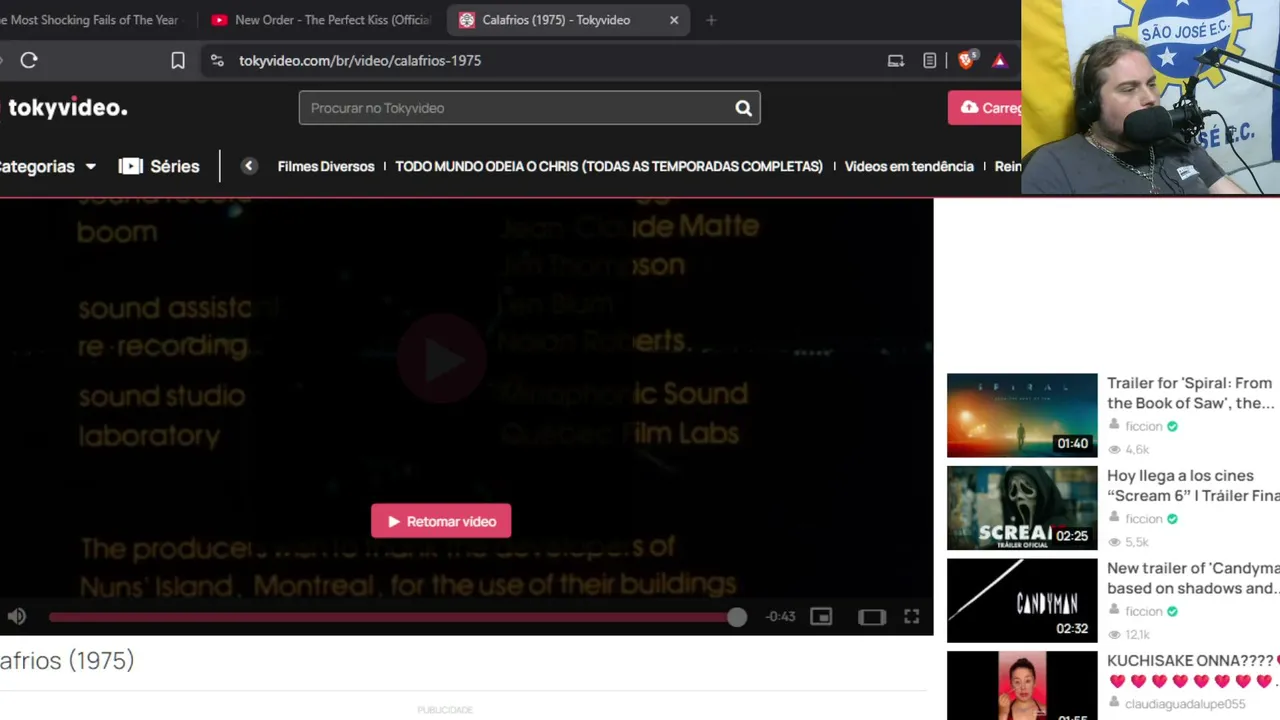The width and height of the screenshot is (1280, 720).
Task: View site information icon beside the URL
Action: point(217,60)
